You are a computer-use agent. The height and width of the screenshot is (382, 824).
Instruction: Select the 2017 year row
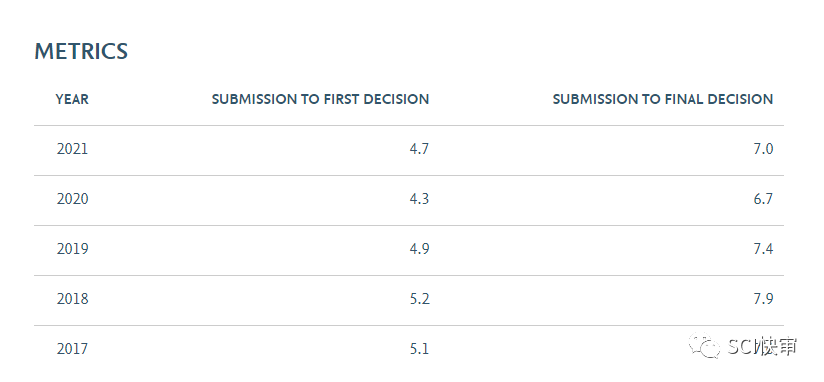pyautogui.click(x=409, y=350)
